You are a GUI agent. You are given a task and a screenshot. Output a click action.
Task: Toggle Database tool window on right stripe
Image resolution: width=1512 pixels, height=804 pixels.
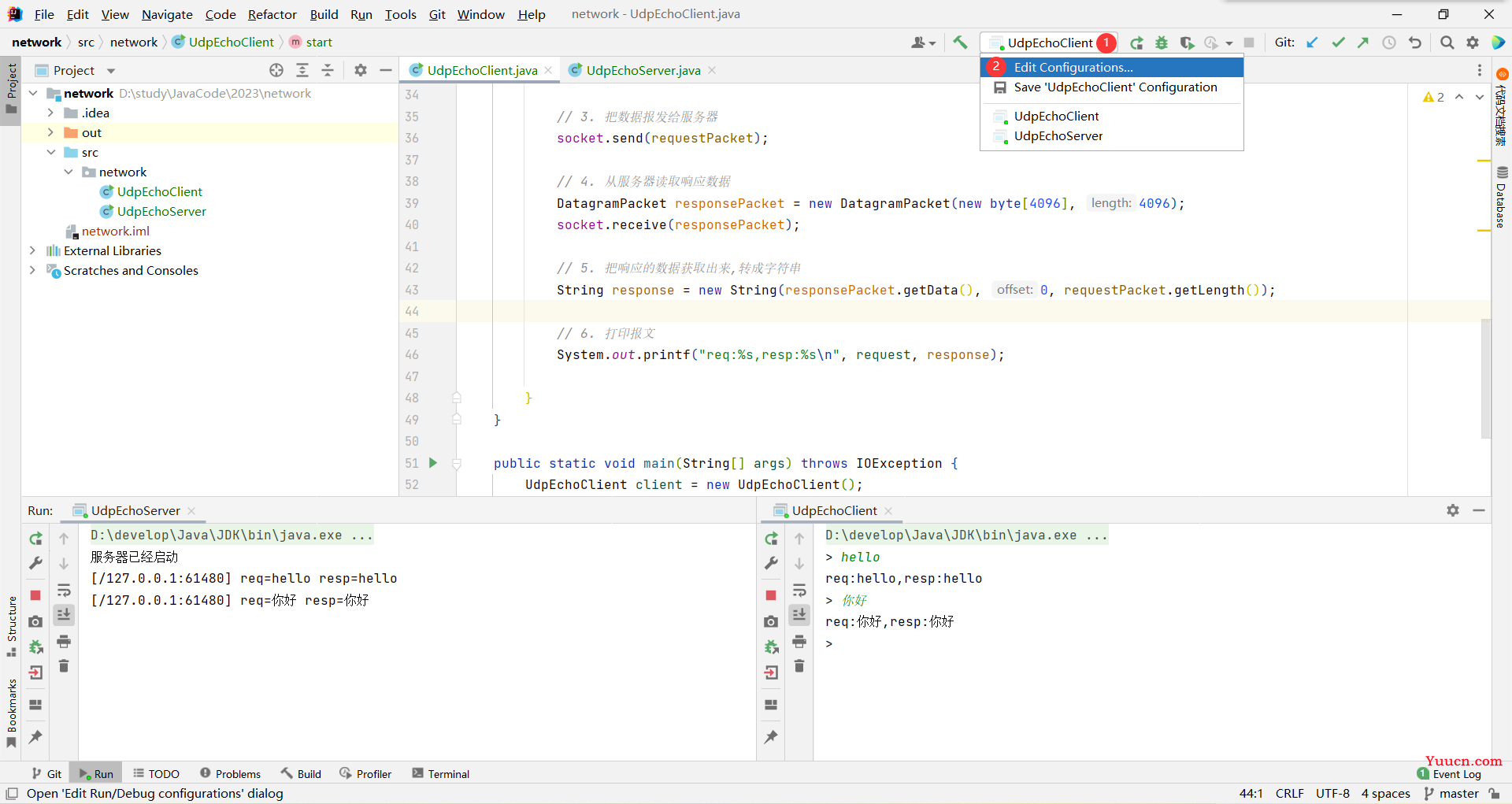(1502, 197)
